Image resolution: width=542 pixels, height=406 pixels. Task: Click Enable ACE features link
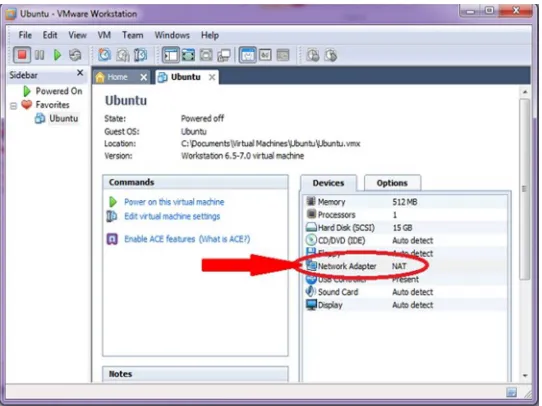[159, 239]
